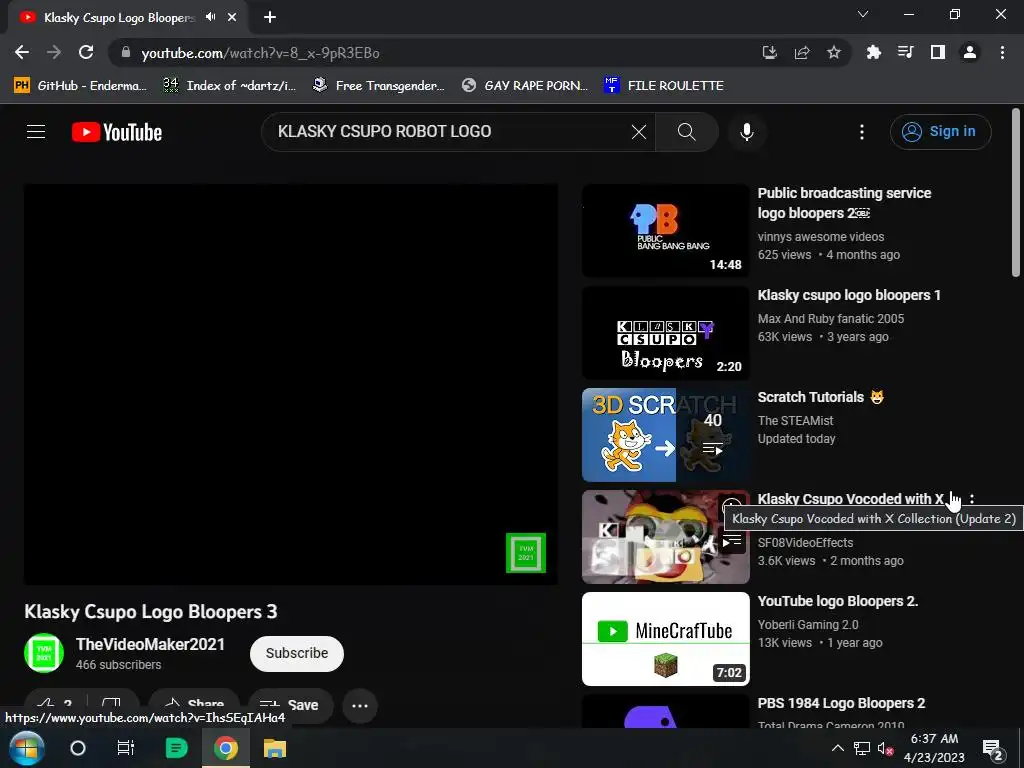This screenshot has height=768, width=1024.
Task: Share this page from the address bar
Action: click(801, 52)
